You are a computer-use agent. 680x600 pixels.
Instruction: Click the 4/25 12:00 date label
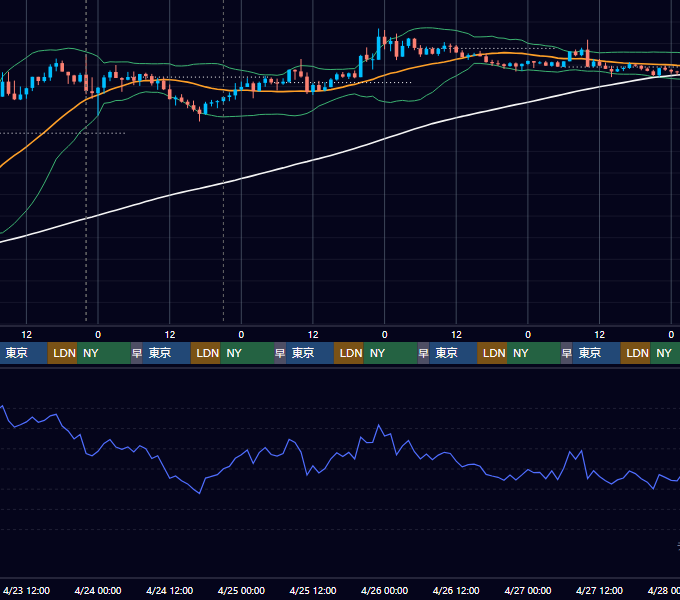313,590
